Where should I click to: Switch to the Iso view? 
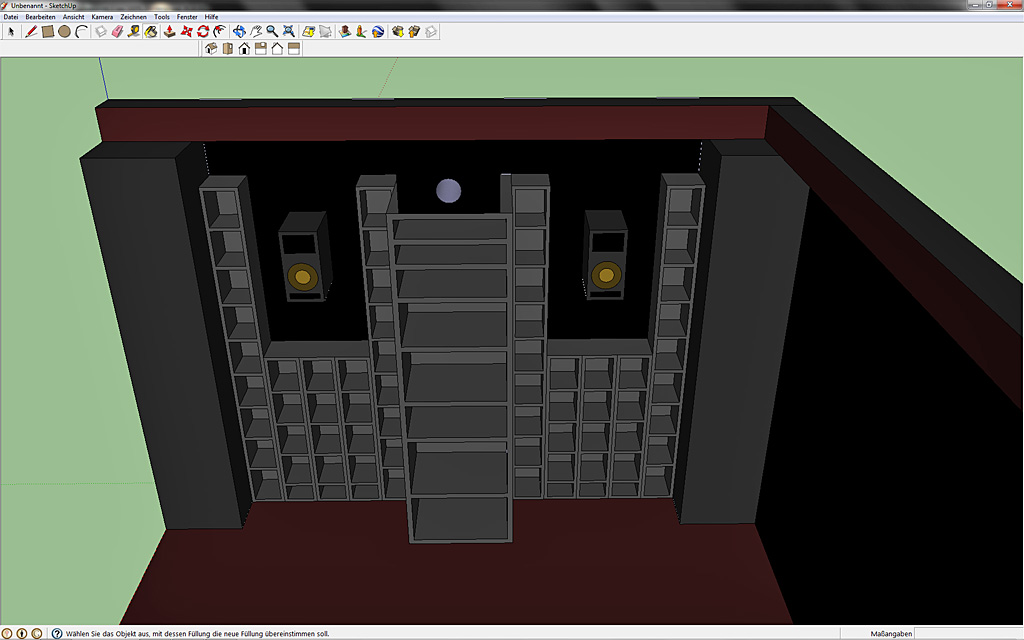tap(211, 48)
